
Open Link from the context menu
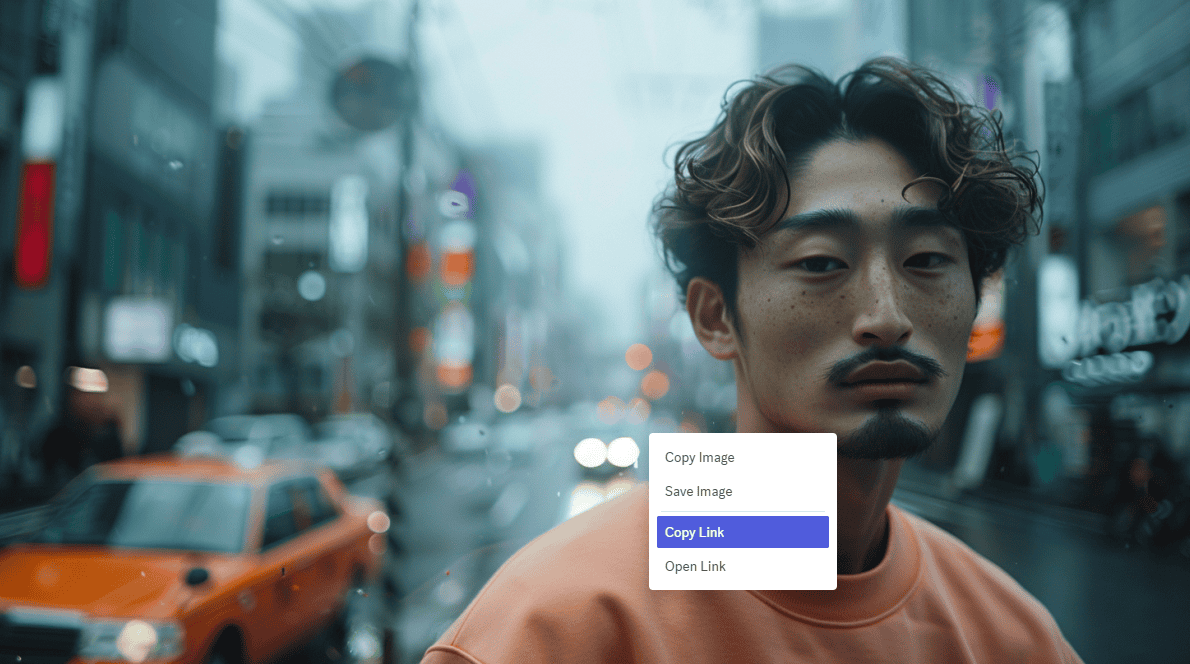coord(696,567)
